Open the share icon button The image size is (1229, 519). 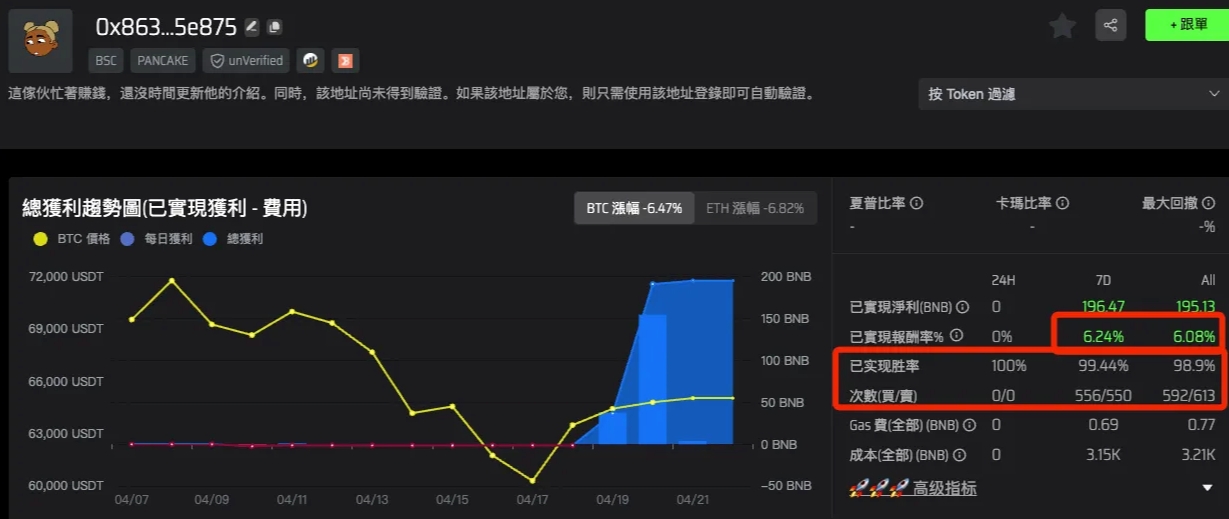tap(1110, 26)
